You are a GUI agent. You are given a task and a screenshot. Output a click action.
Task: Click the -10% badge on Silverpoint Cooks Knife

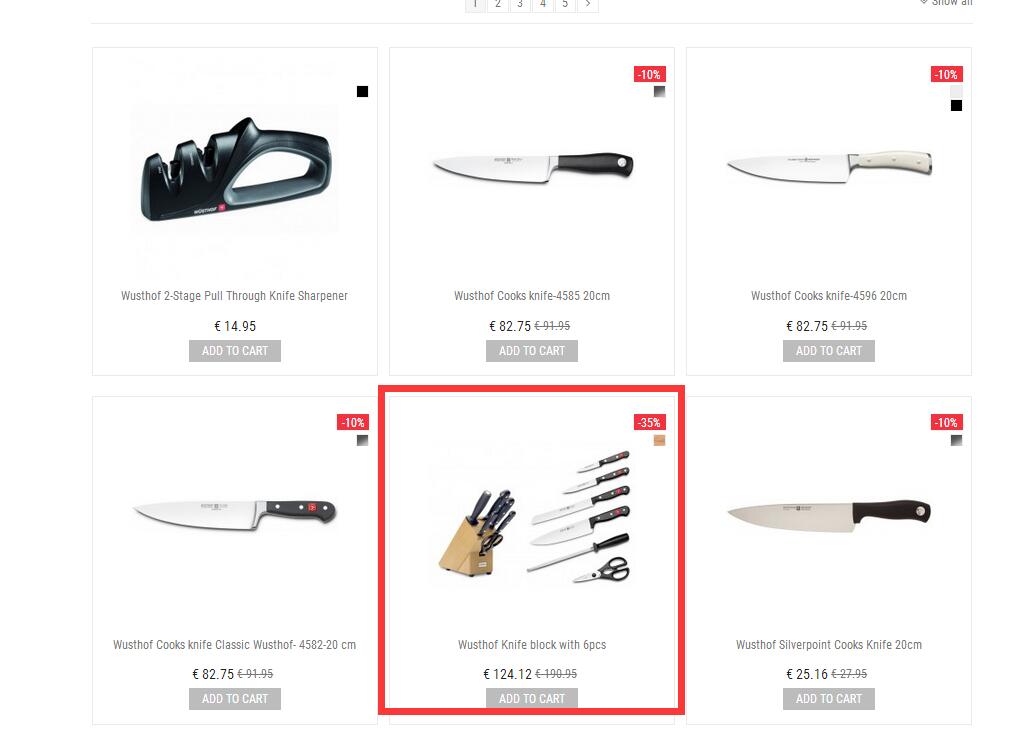tap(946, 422)
